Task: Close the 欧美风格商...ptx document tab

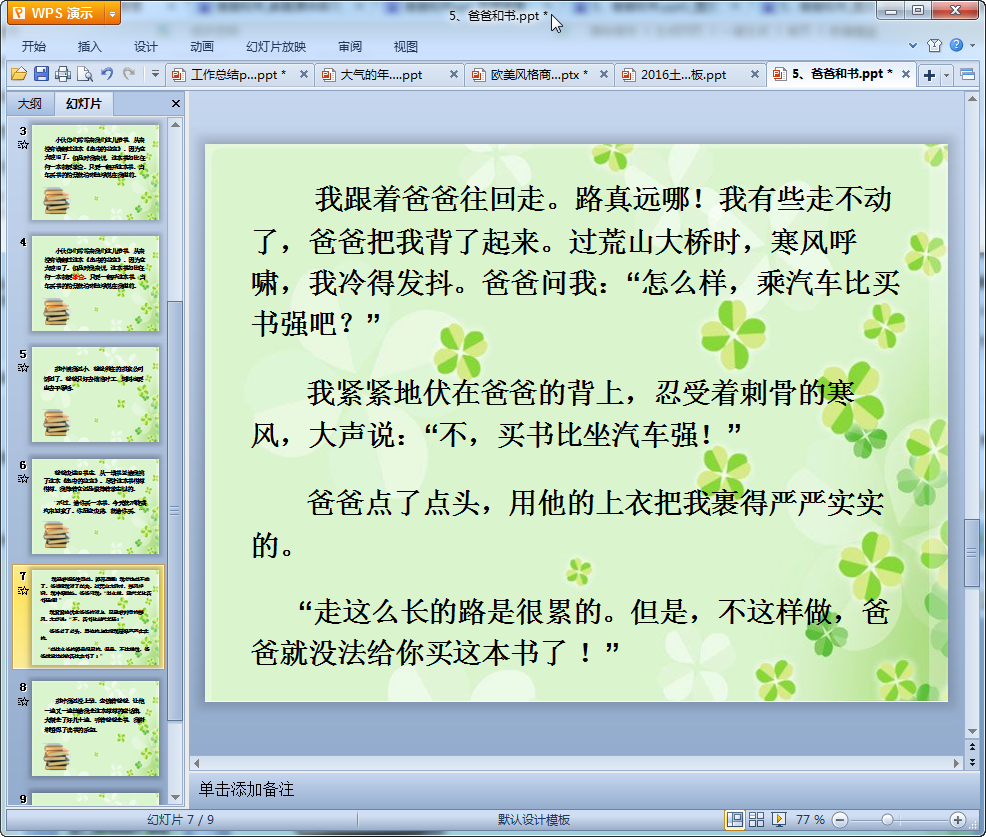Action: point(604,74)
